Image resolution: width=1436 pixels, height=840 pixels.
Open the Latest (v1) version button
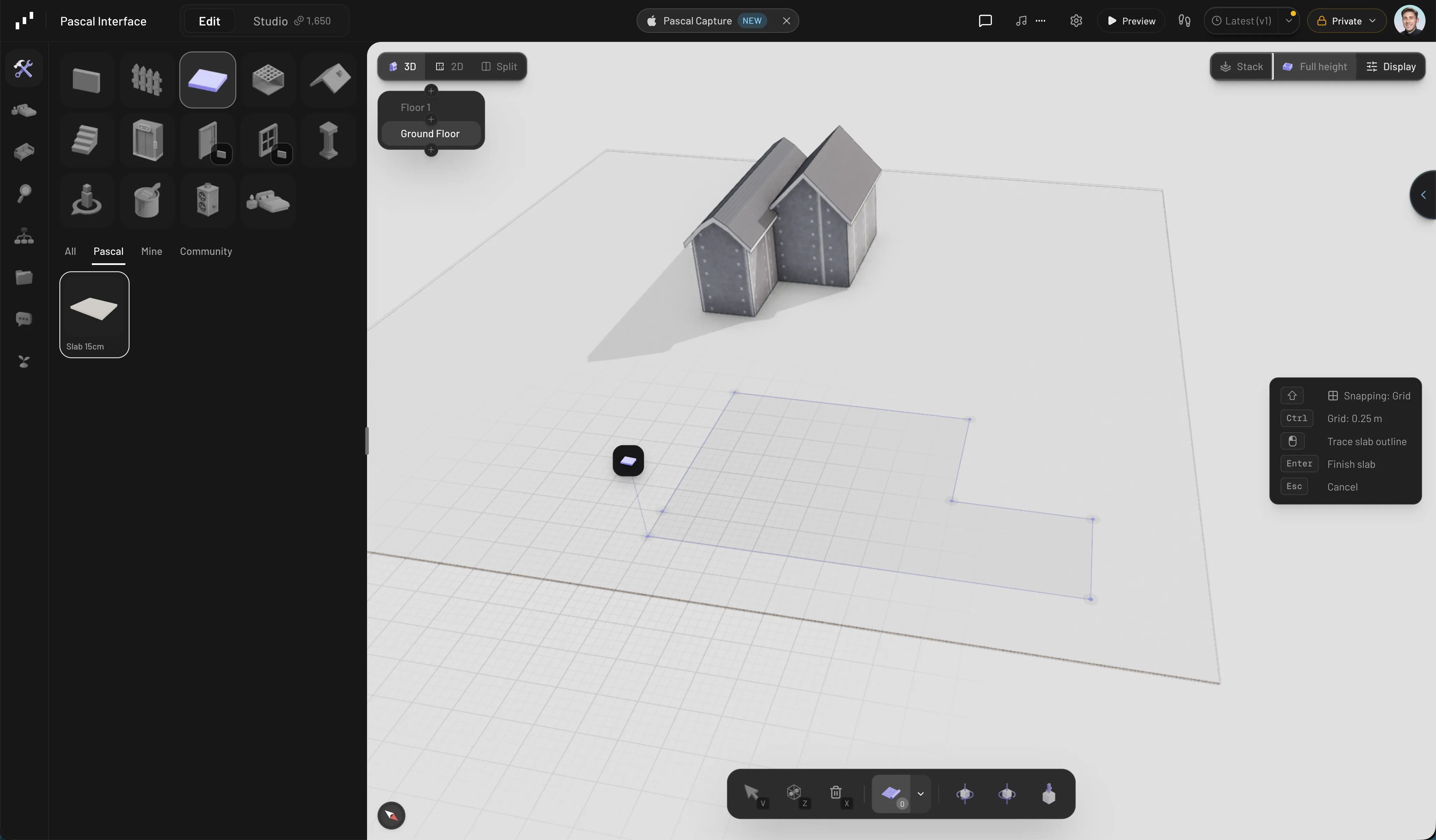coord(1242,21)
